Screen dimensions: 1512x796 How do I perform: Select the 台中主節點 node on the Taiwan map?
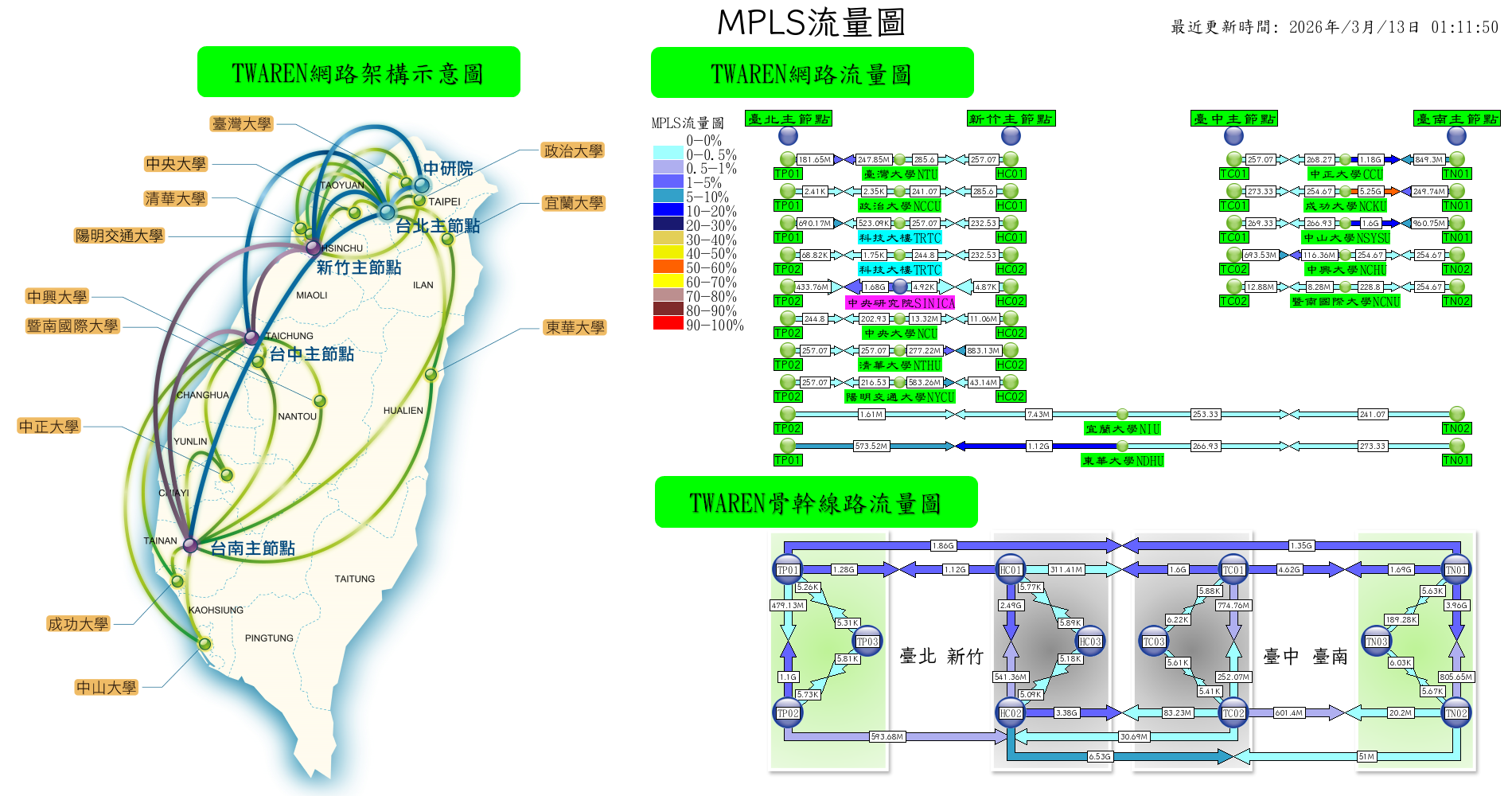[x=251, y=338]
